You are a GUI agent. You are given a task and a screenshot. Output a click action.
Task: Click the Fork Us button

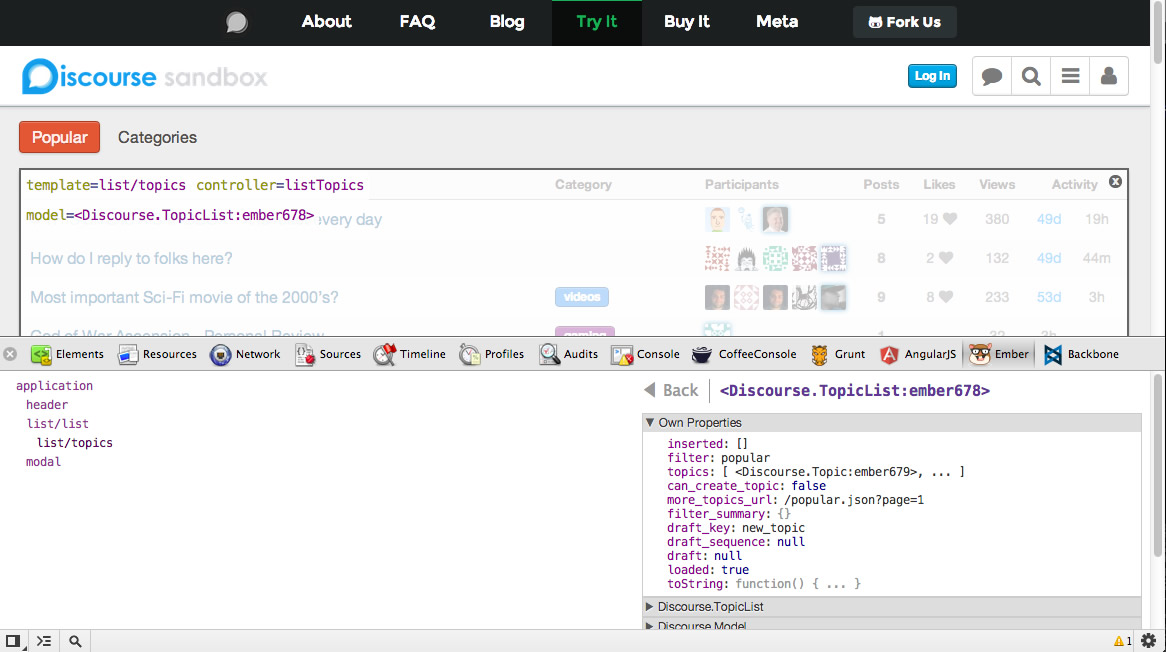[904, 22]
